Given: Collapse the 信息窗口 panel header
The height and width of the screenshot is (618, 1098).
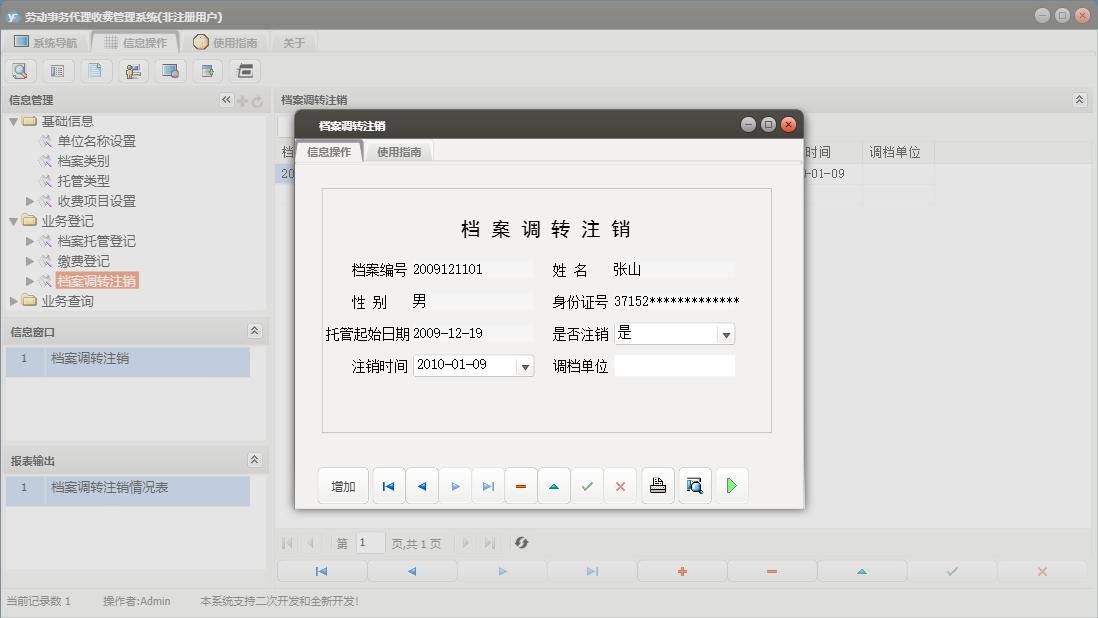Looking at the screenshot, I should (x=255, y=330).
